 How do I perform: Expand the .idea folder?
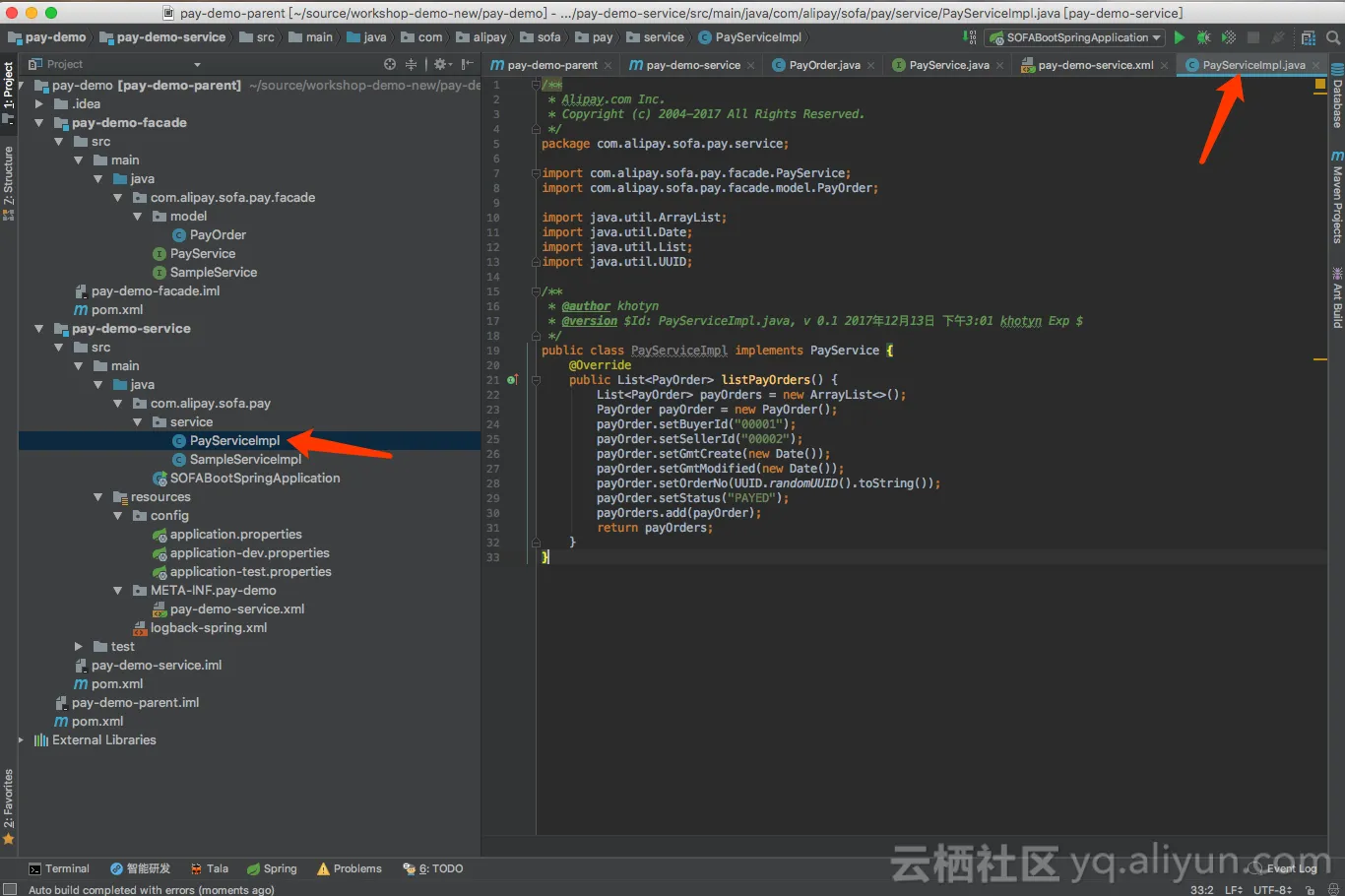tap(39, 103)
